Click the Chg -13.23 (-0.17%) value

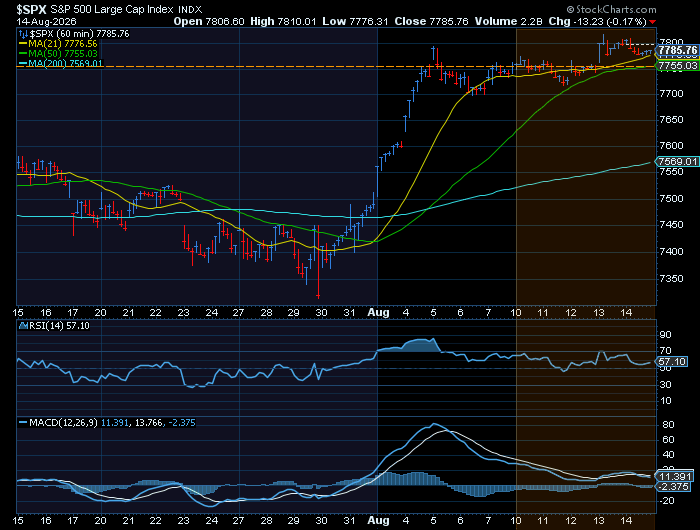597,21
